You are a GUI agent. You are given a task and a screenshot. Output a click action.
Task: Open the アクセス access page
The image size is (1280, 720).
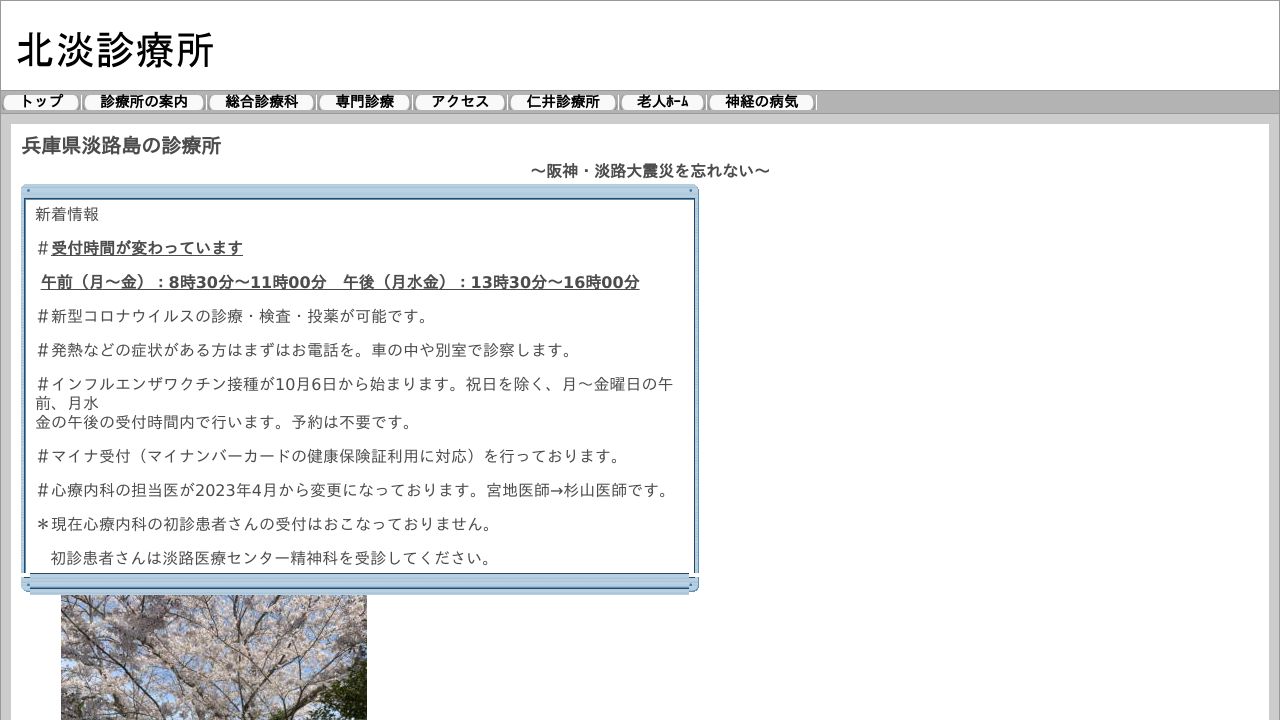459,101
